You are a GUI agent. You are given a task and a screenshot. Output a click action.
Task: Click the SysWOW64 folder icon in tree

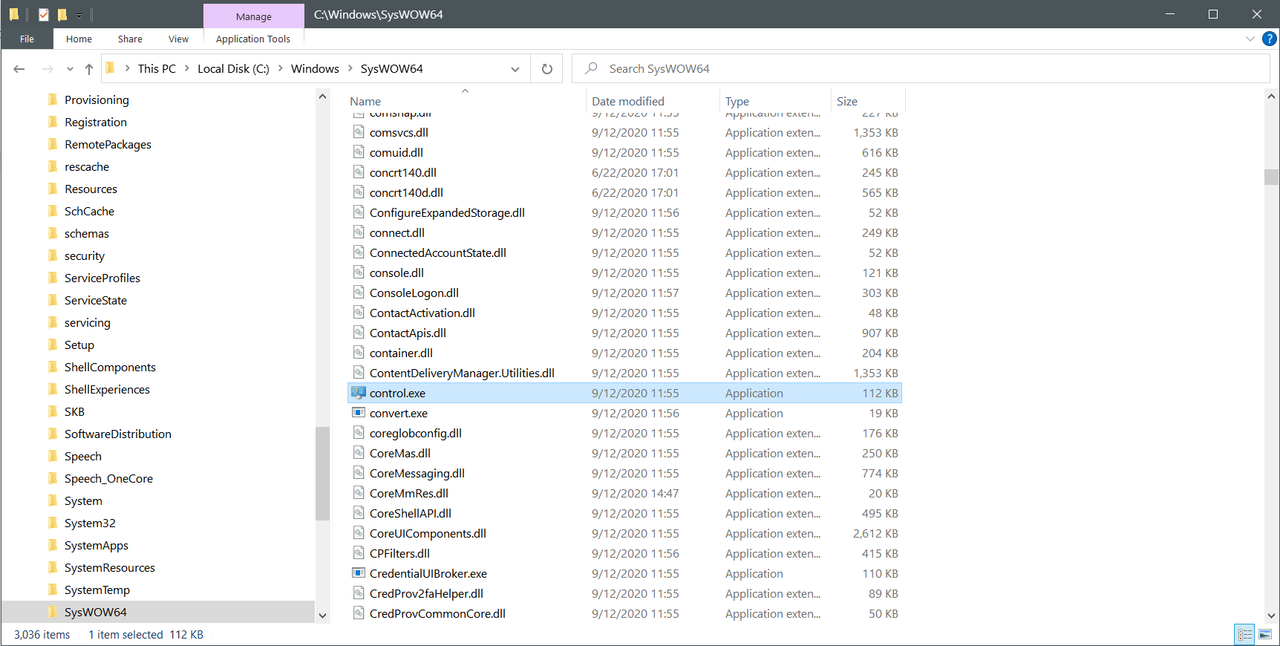53,612
